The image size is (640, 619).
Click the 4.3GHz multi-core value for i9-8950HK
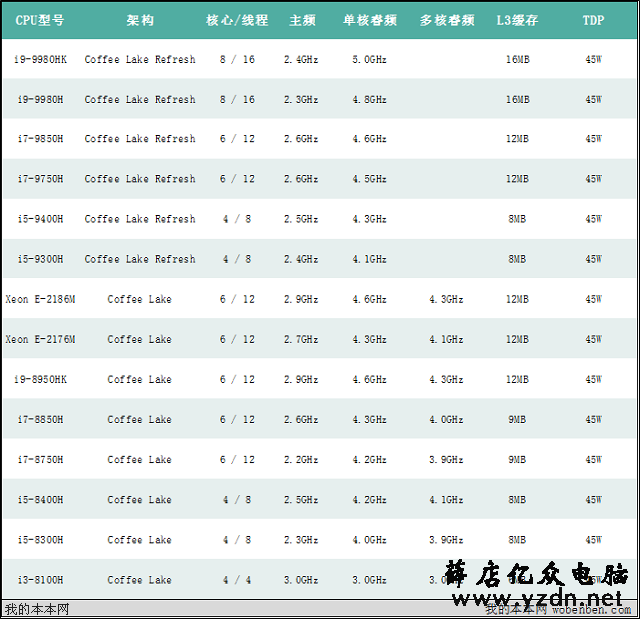click(446, 379)
